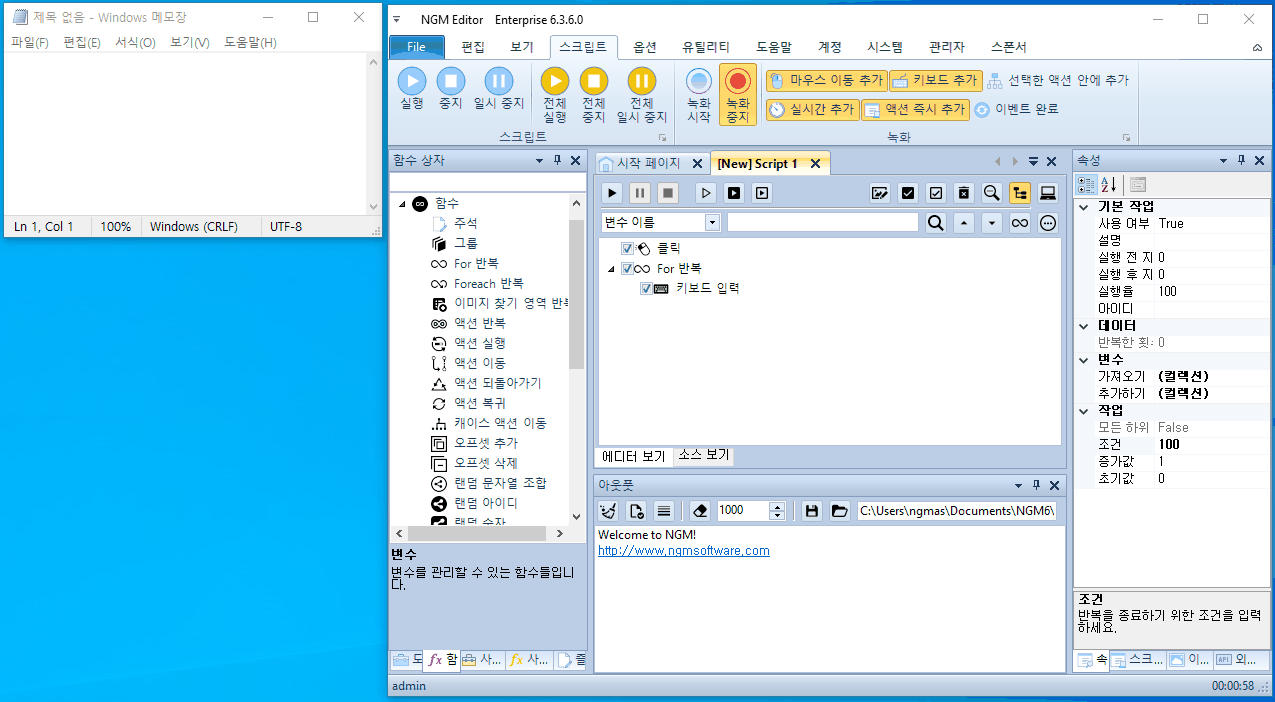Click the broom clean icon in 아웃풋 toolbar
This screenshot has height=702, width=1275.
pyautogui.click(x=608, y=511)
